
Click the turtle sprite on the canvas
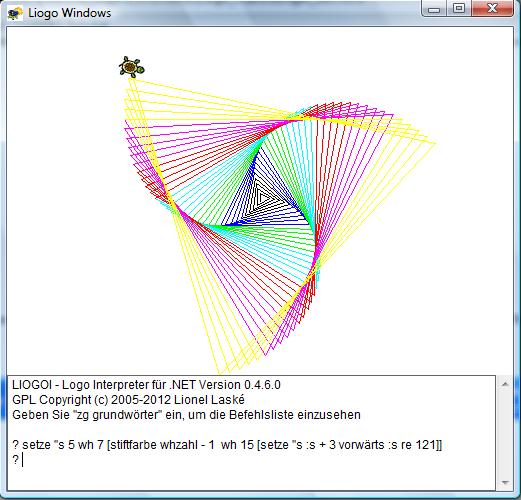tap(132, 67)
